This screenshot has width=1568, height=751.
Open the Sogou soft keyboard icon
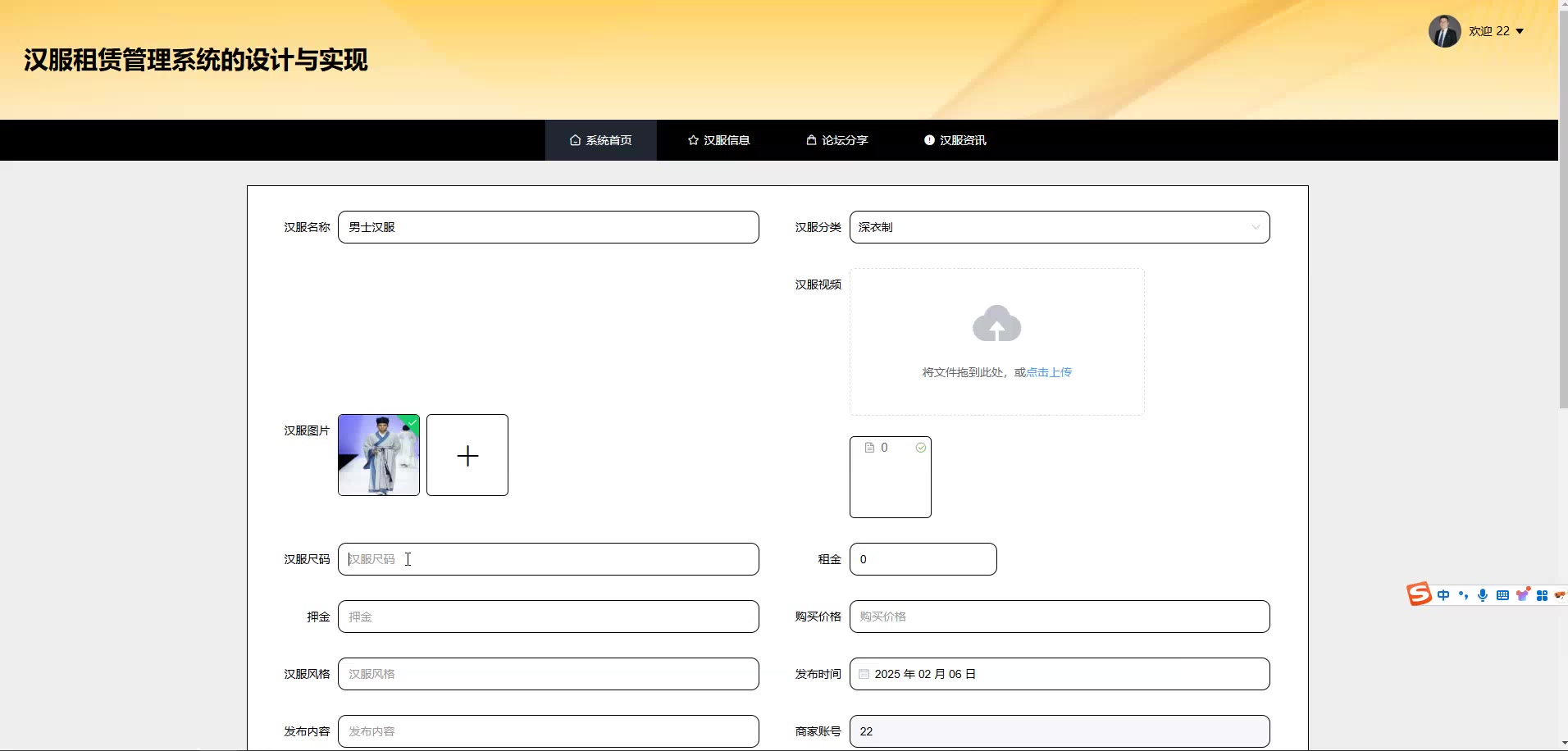(1502, 595)
